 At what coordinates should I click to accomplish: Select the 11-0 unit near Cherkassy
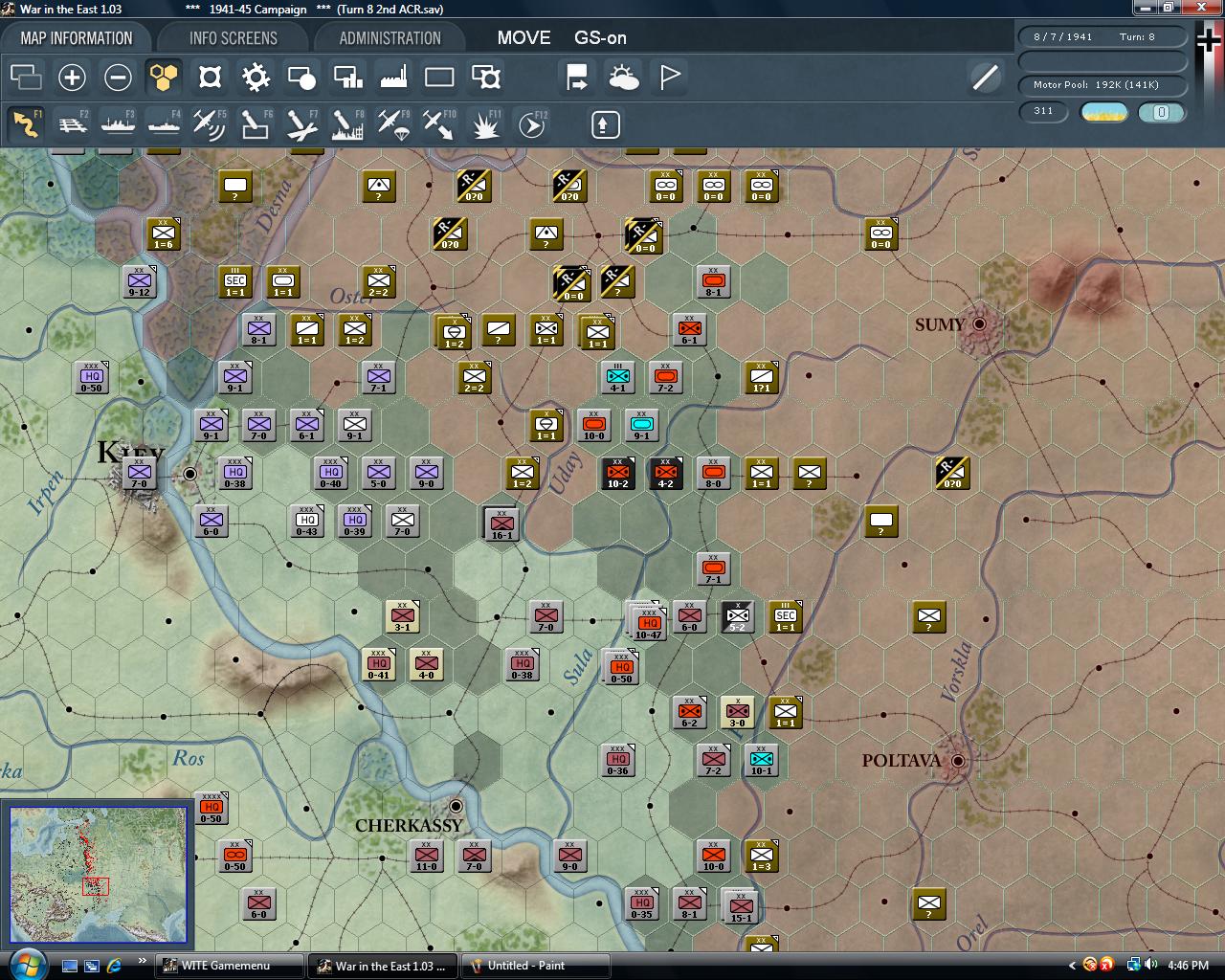[427, 857]
